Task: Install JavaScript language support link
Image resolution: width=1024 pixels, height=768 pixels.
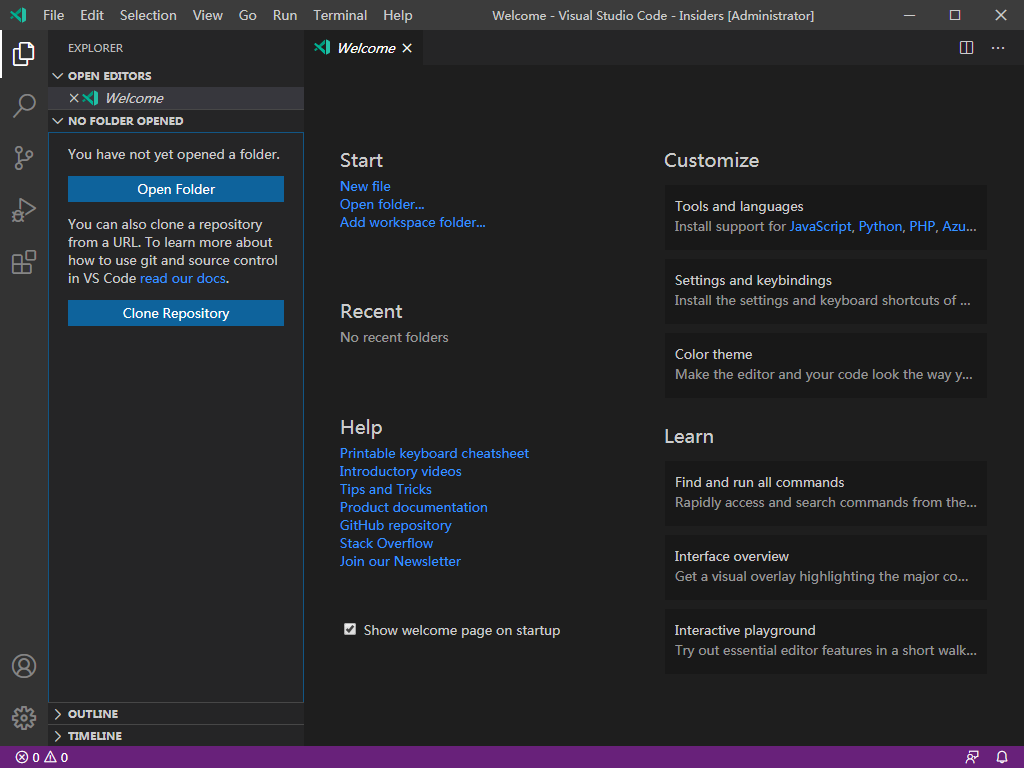Action: click(820, 227)
